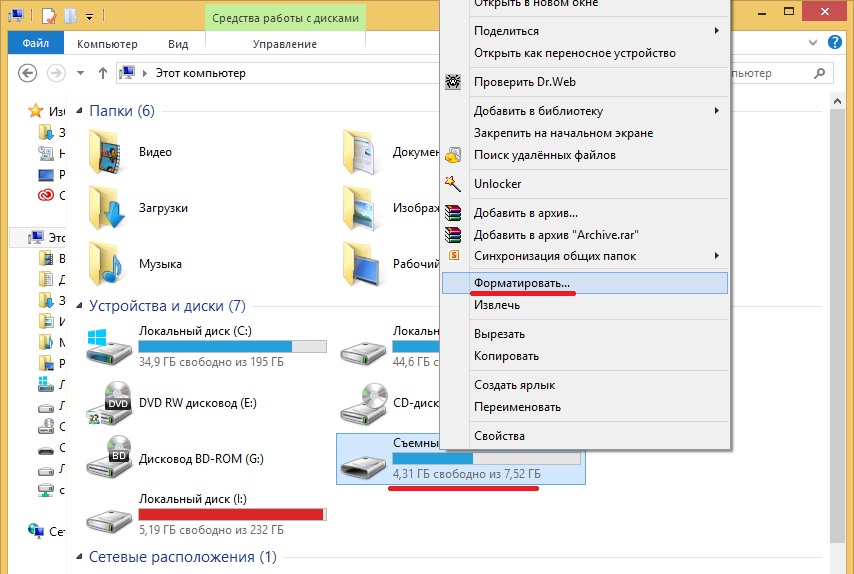
Task: Select Локальный диск (I:) drive icon
Action: coord(109,520)
